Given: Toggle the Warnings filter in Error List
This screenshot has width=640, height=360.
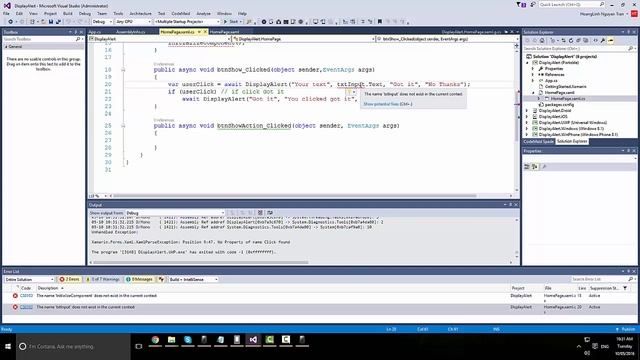Looking at the screenshot, I should tap(102, 280).
